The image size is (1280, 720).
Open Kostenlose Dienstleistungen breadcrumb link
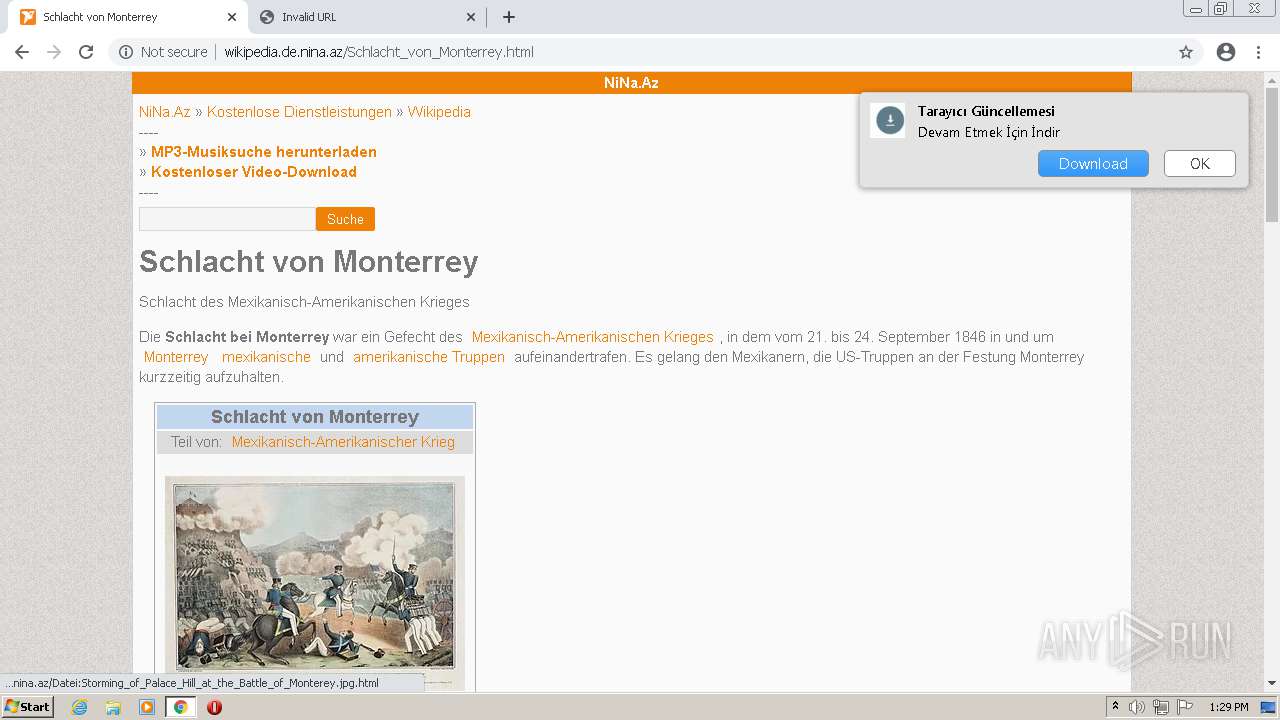click(299, 112)
